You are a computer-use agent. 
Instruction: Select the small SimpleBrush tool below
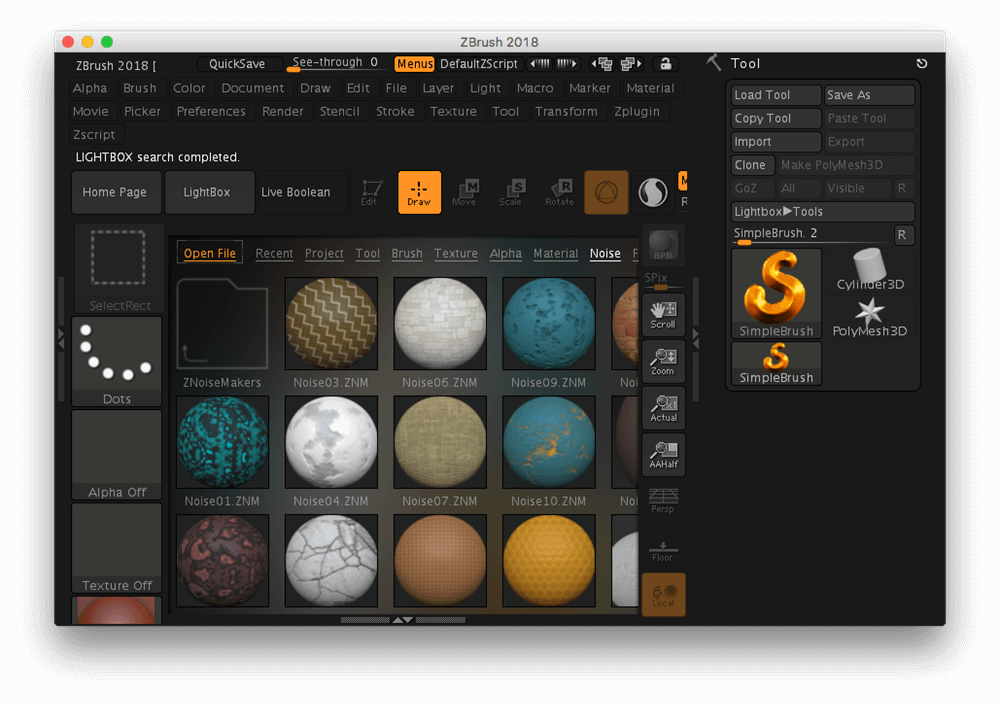[776, 363]
